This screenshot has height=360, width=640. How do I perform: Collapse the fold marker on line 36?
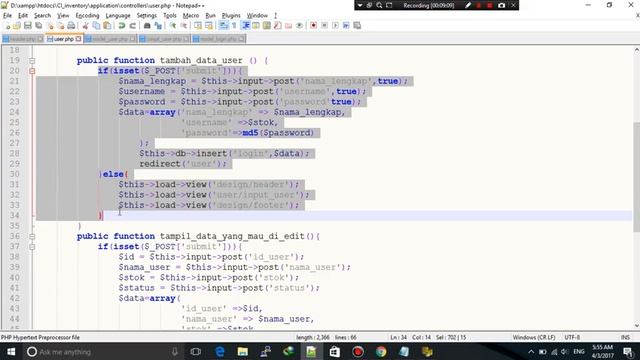32,237
